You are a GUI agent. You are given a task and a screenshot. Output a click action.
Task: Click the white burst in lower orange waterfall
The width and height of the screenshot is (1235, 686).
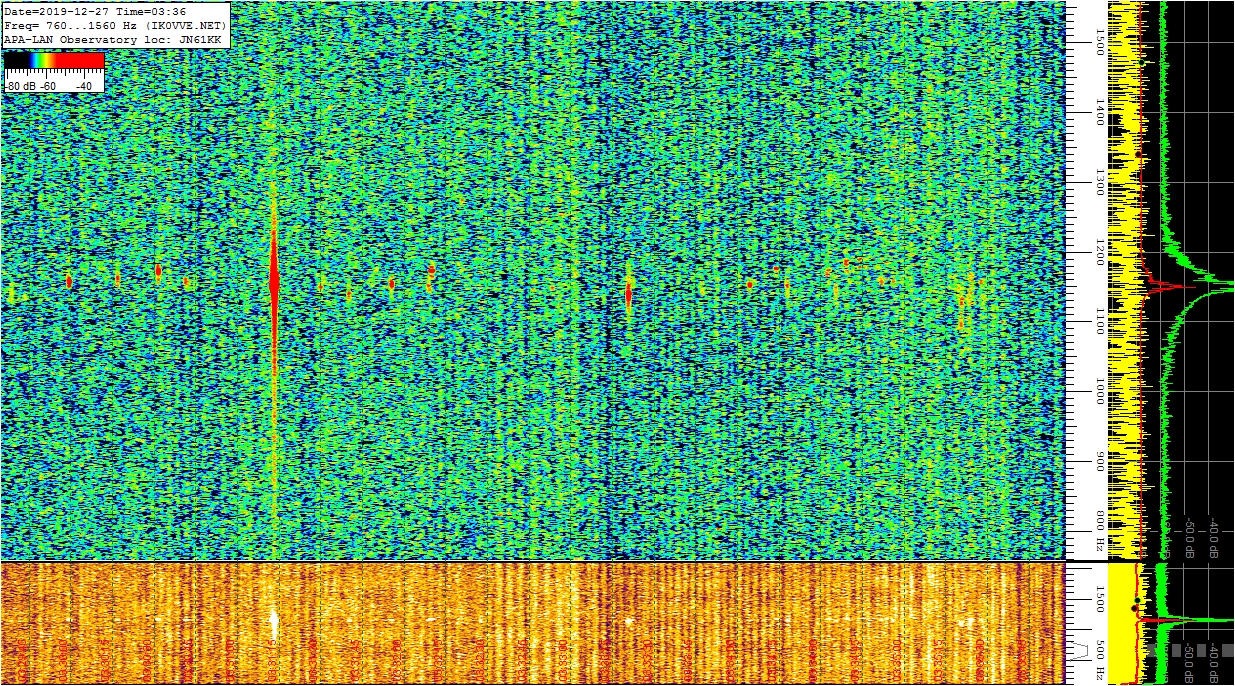(x=273, y=624)
